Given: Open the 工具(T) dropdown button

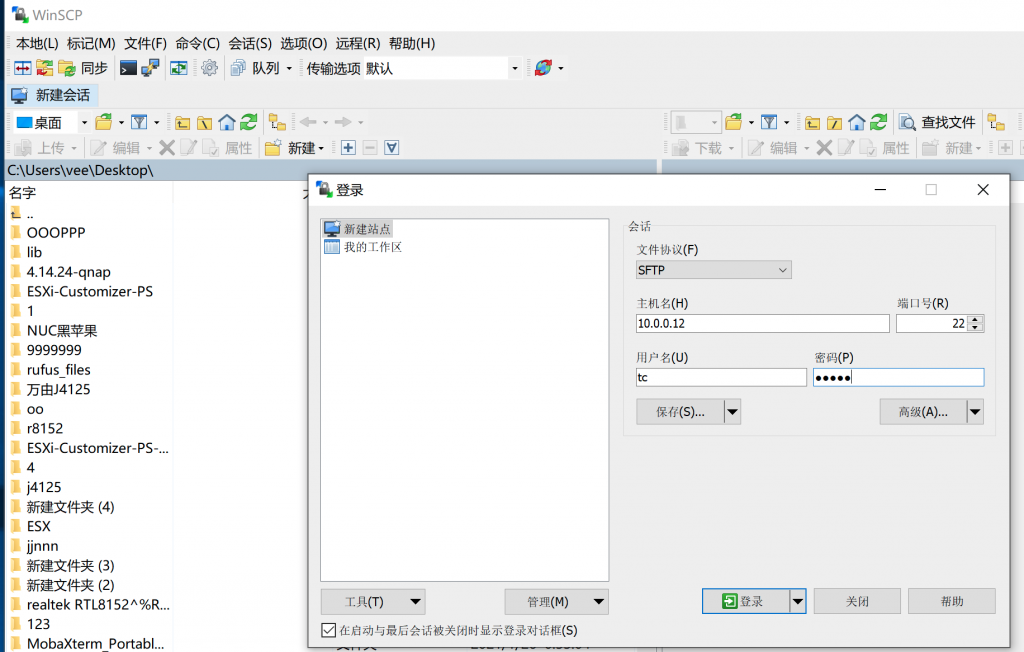Looking at the screenshot, I should pos(373,602).
